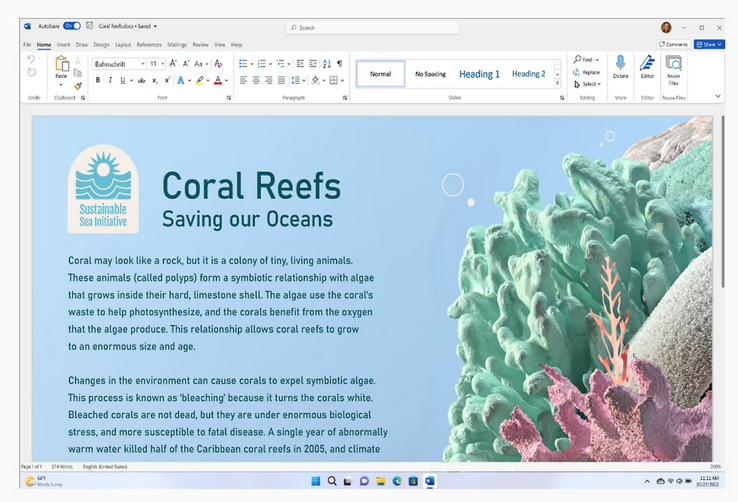Expand the font size dropdown

click(x=163, y=63)
